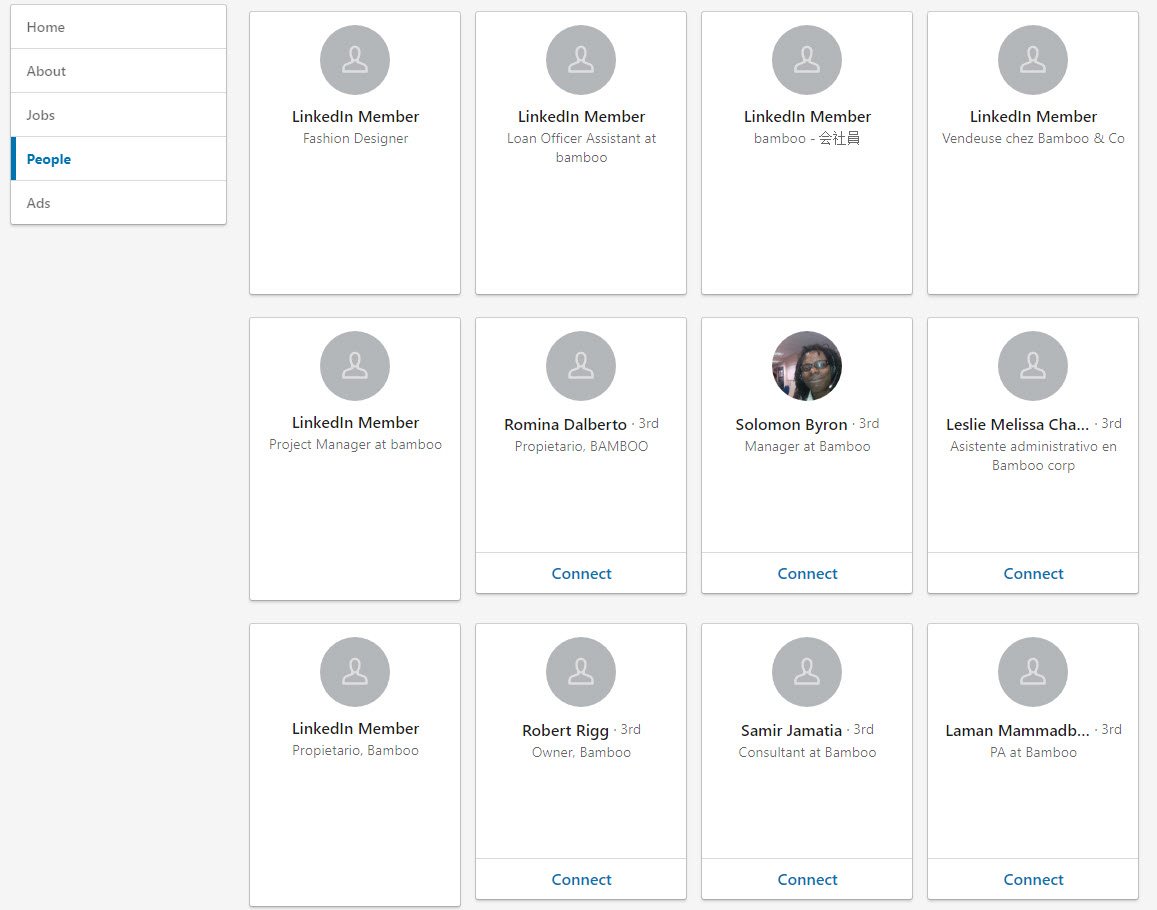Click 'Manager at Bamboo' headline text
This screenshot has height=910, width=1157.
[x=807, y=446]
